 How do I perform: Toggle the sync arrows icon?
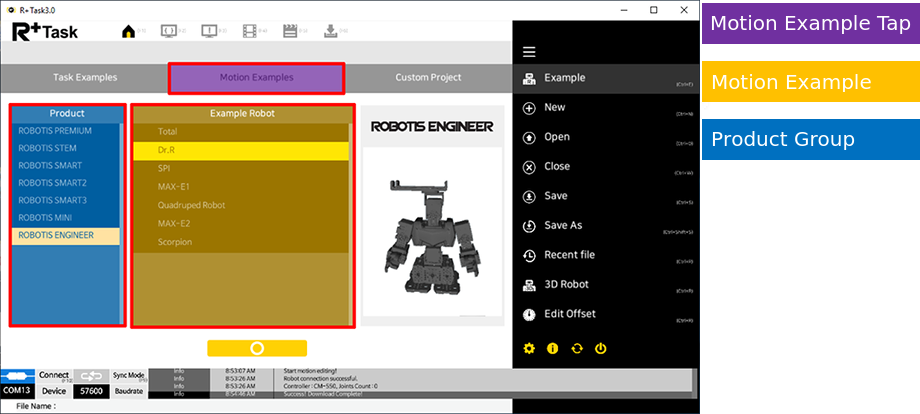[91, 376]
